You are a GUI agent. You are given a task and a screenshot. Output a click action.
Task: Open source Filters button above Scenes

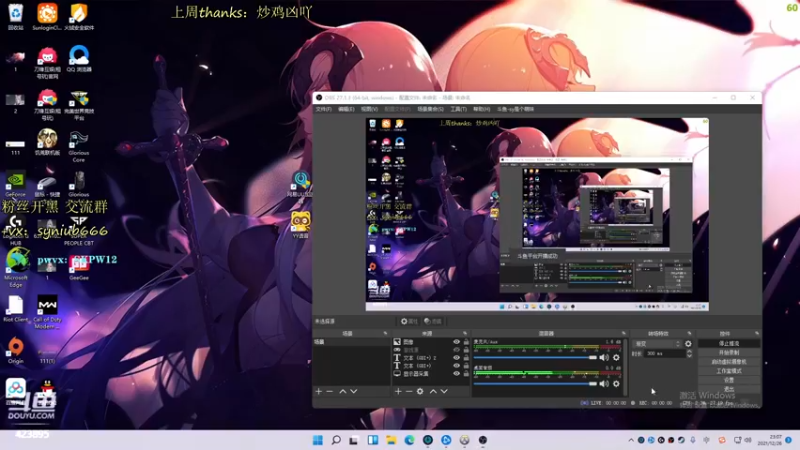tap(433, 321)
